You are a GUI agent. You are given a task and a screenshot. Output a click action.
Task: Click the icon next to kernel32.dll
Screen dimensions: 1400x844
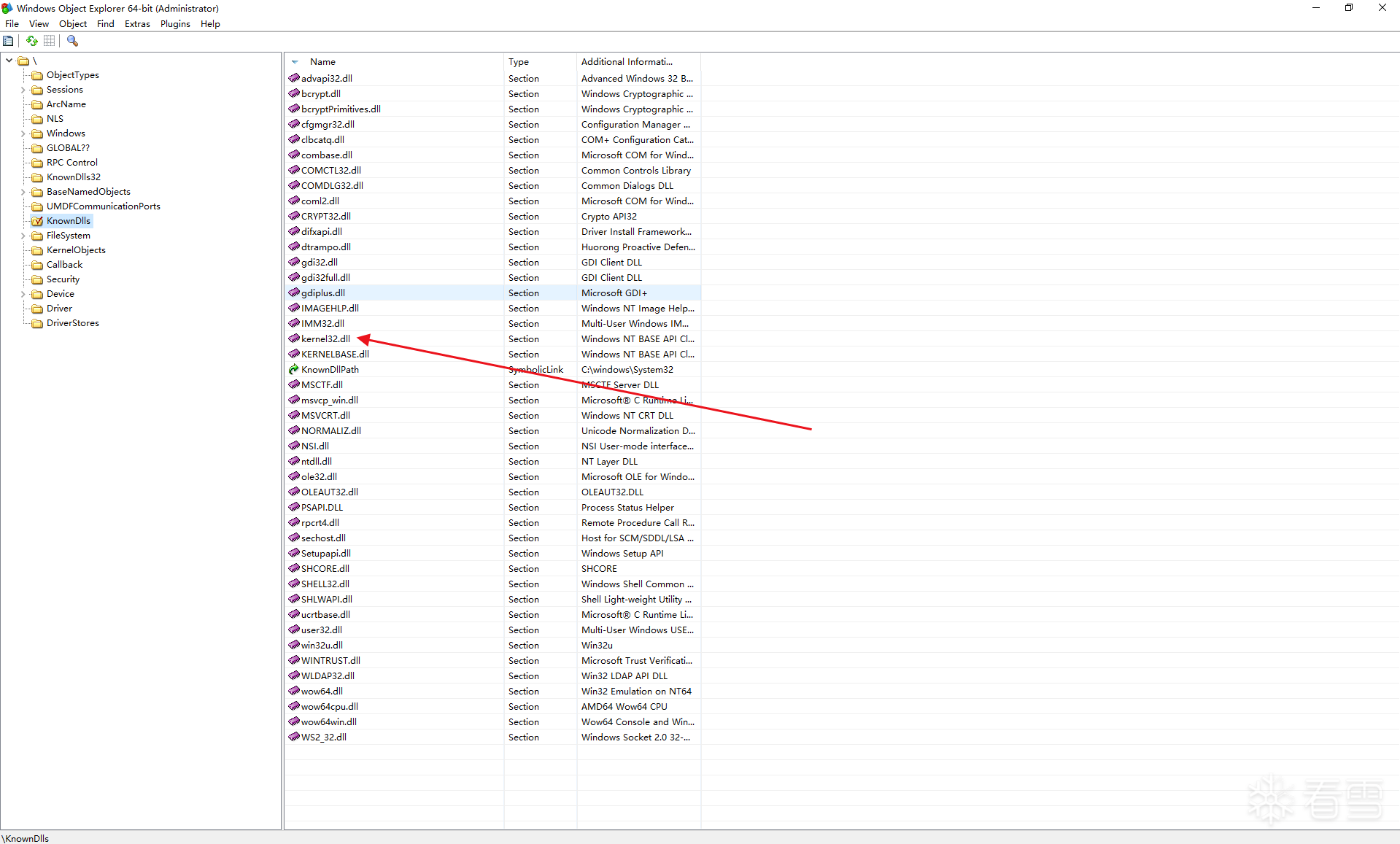294,338
